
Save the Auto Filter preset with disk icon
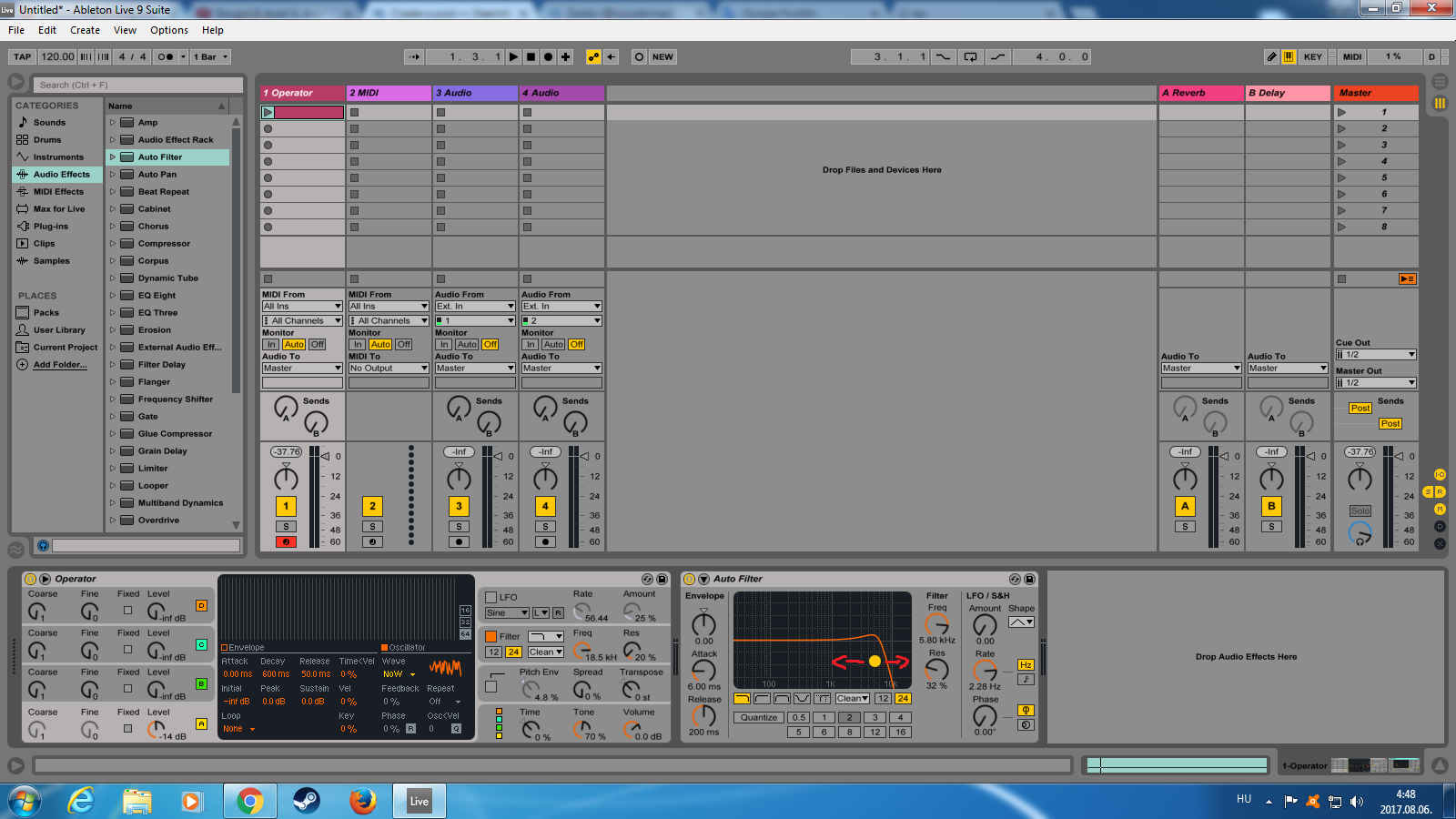1030,579
